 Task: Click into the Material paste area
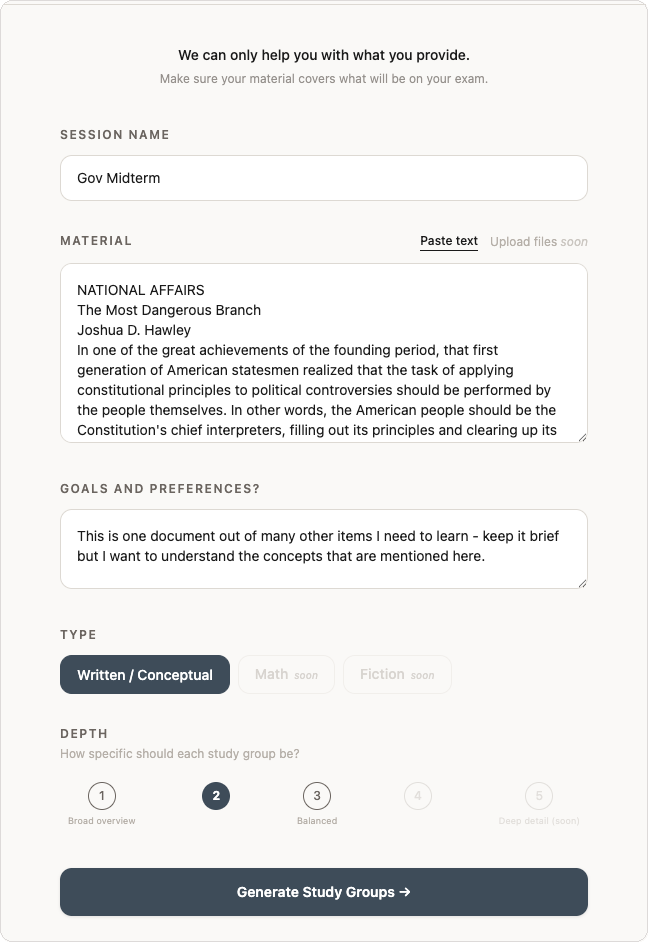tap(324, 355)
